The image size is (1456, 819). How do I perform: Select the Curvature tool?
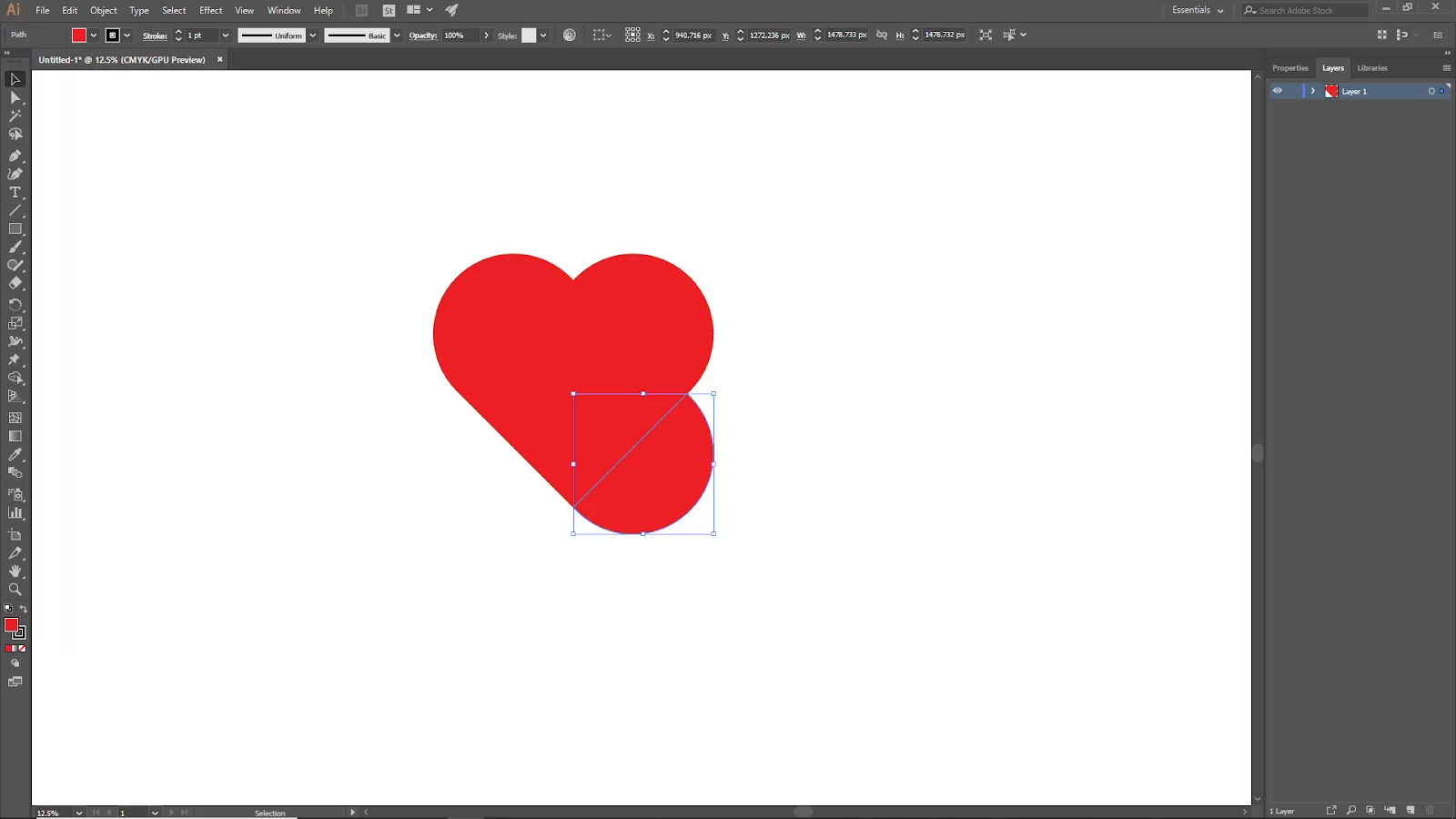tap(15, 174)
